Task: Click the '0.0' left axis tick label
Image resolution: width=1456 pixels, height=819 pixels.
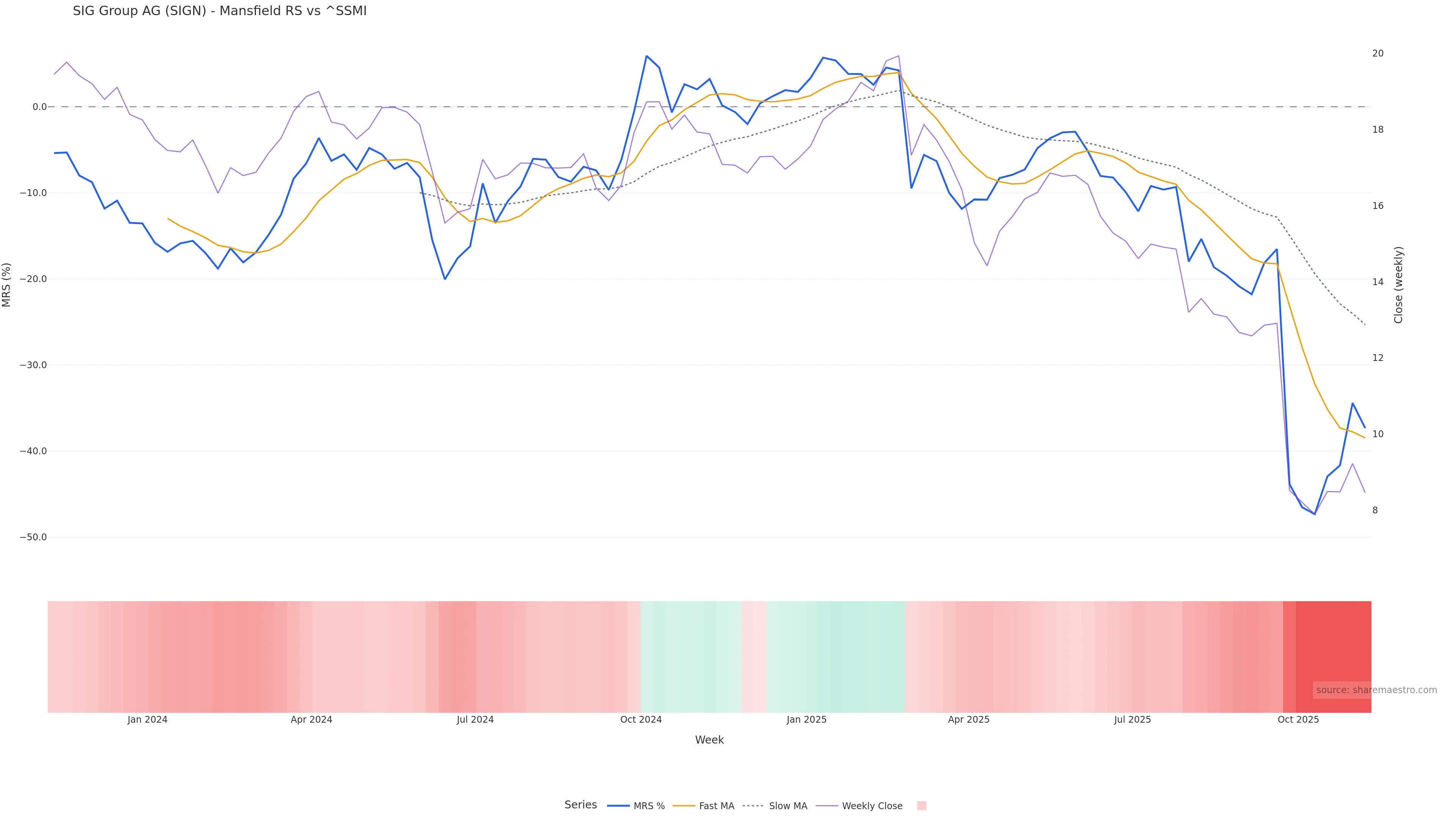Action: click(x=39, y=107)
